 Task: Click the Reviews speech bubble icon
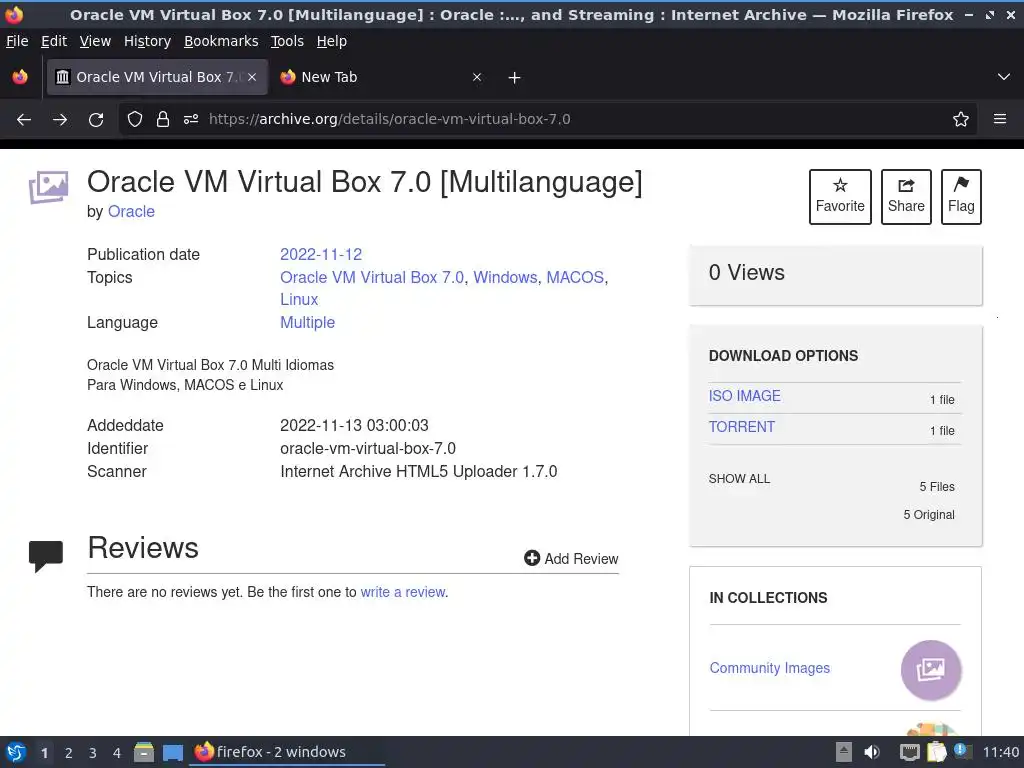coord(46,555)
